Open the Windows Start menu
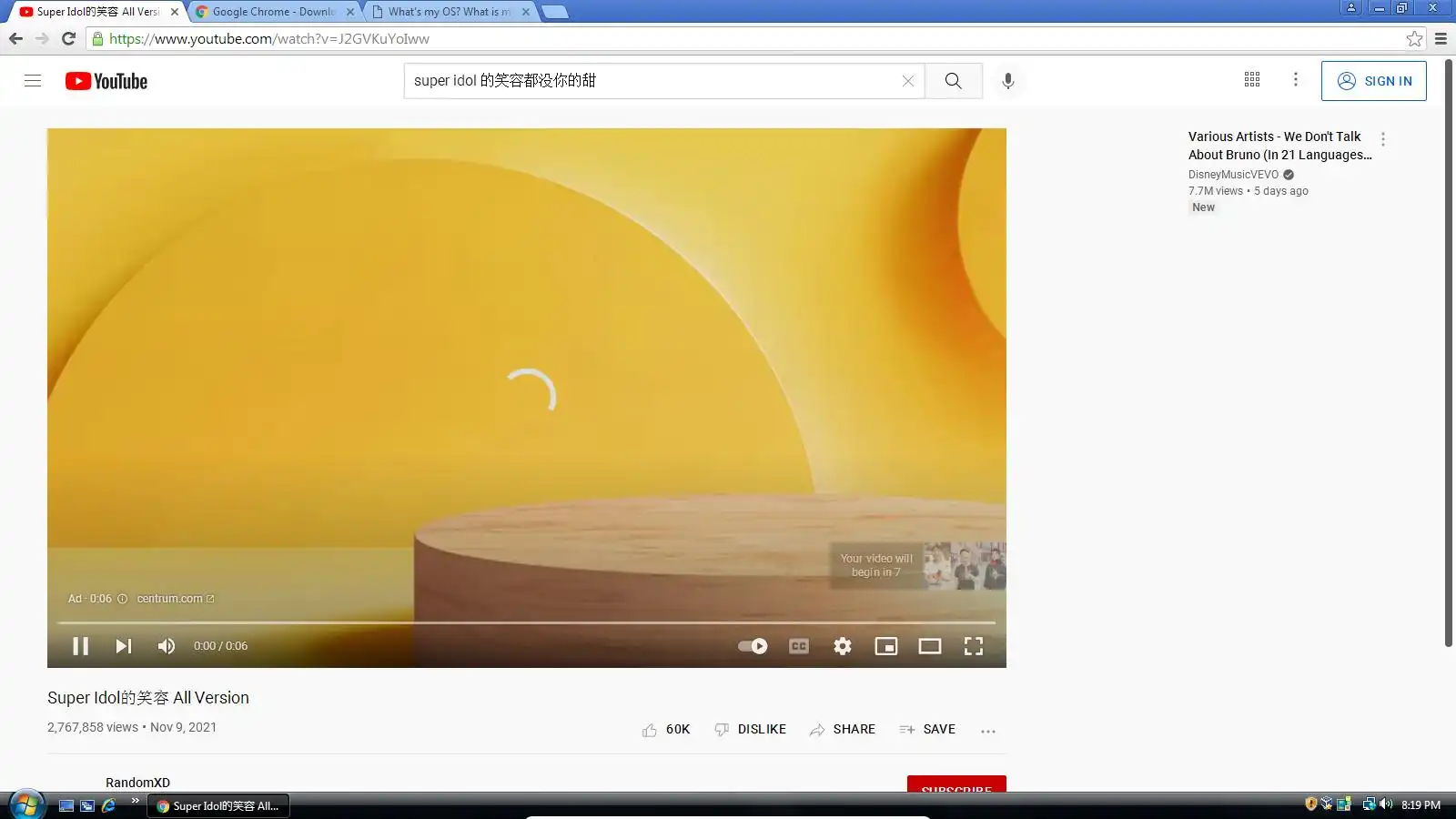 pyautogui.click(x=27, y=805)
